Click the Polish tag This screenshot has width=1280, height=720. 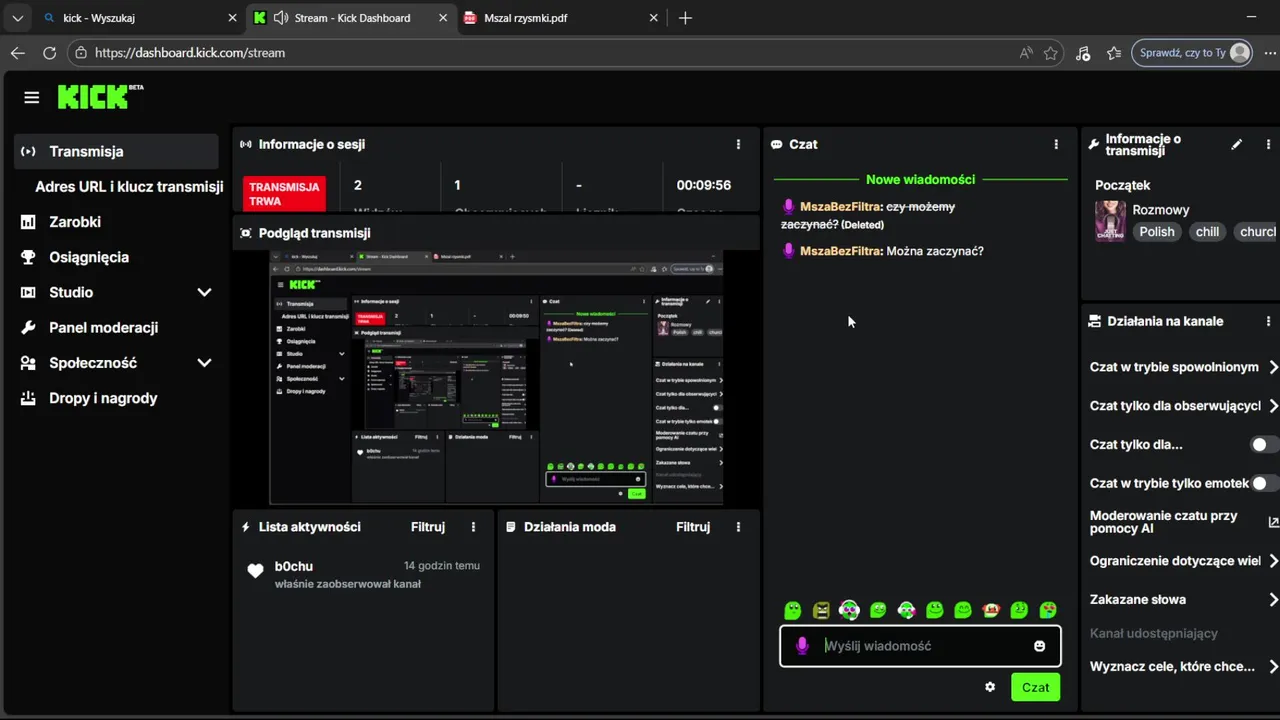coord(1157,232)
